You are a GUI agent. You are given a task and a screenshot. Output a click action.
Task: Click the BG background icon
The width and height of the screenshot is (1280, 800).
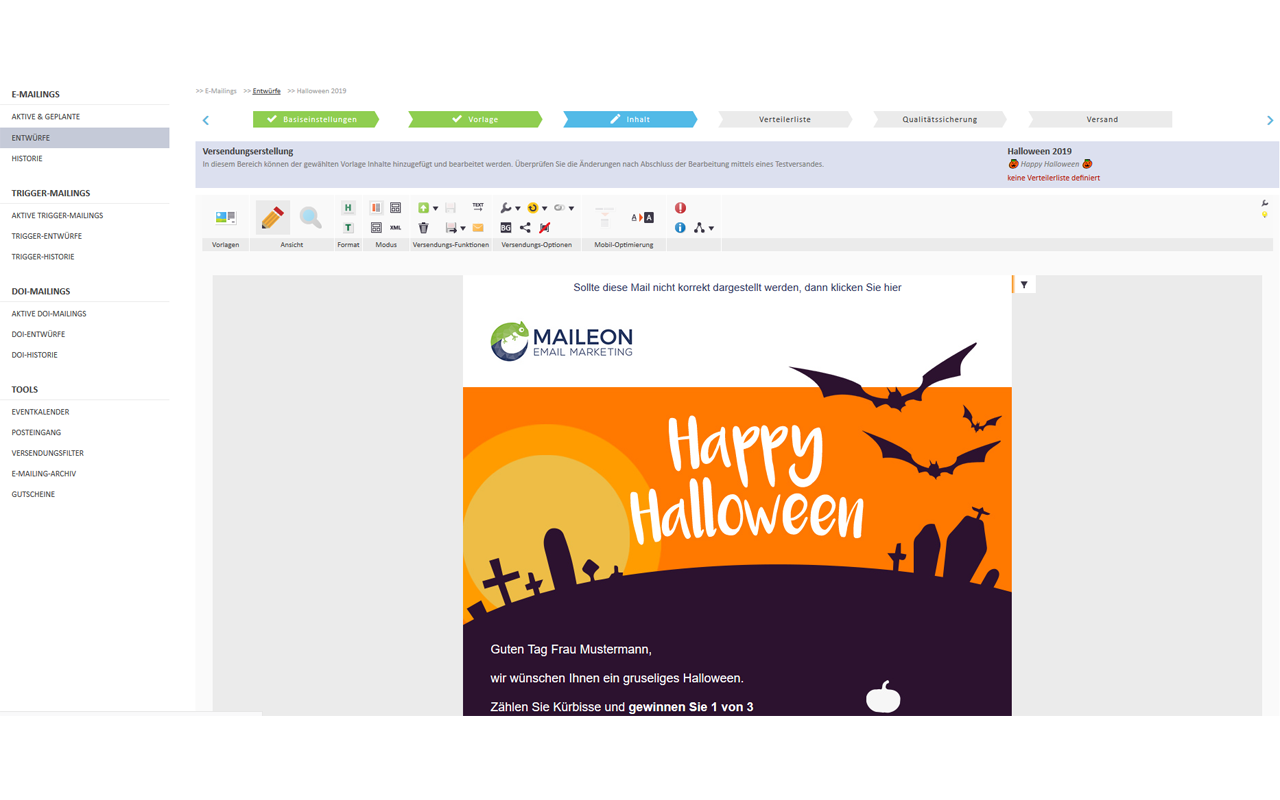click(x=506, y=228)
